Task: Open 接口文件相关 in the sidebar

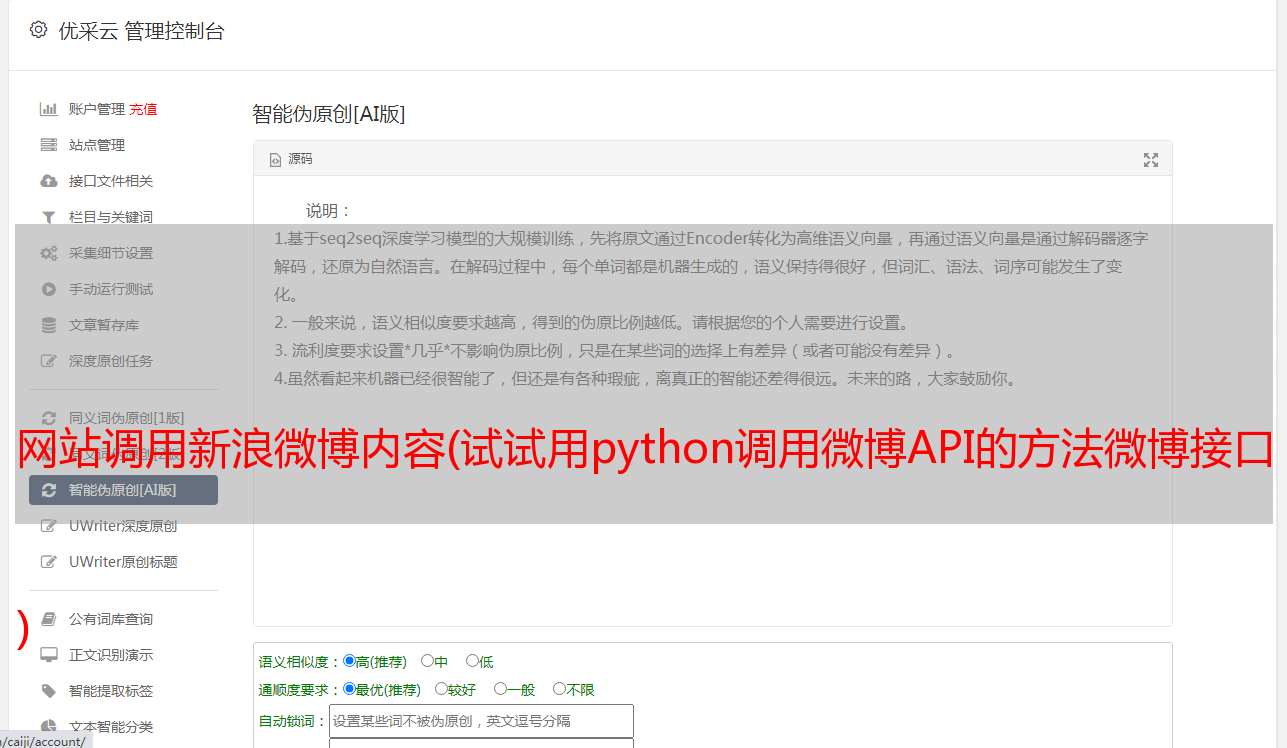Action: coord(111,181)
